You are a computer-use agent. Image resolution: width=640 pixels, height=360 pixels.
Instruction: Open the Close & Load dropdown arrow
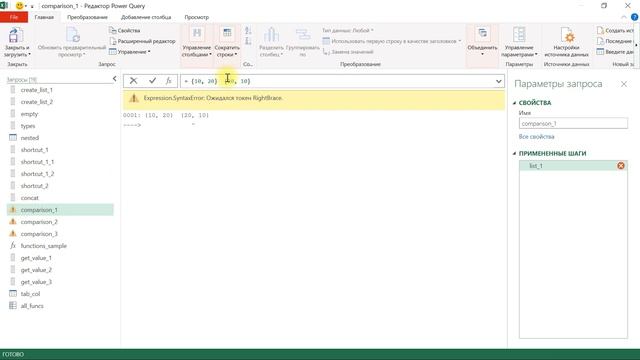click(x=29, y=55)
